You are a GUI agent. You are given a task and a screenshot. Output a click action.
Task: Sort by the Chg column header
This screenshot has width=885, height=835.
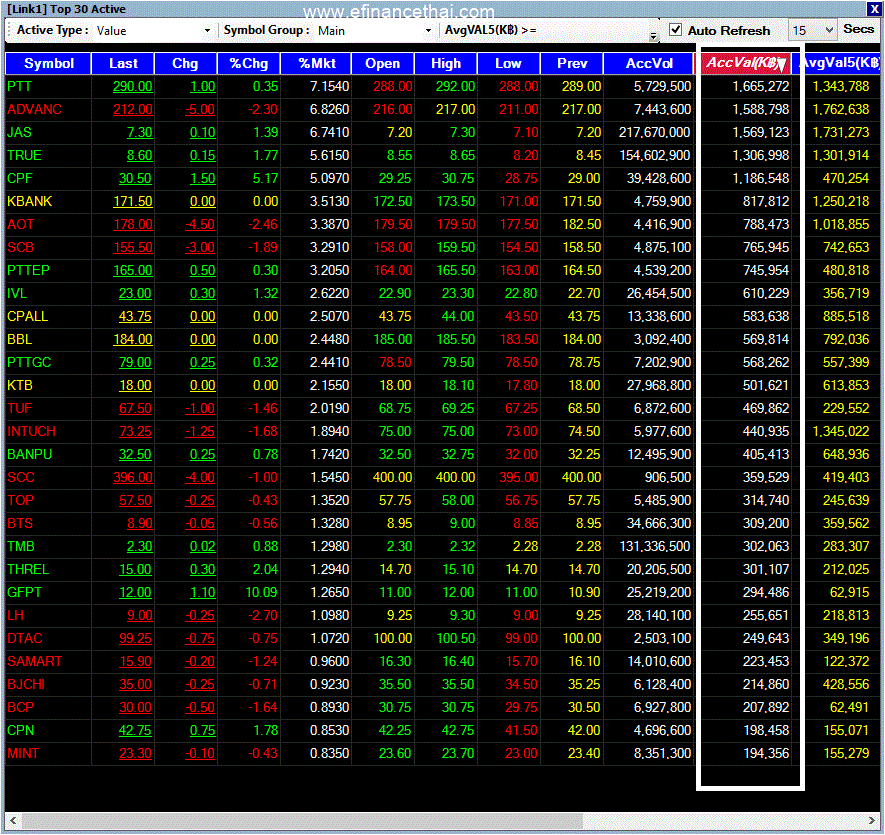(186, 63)
